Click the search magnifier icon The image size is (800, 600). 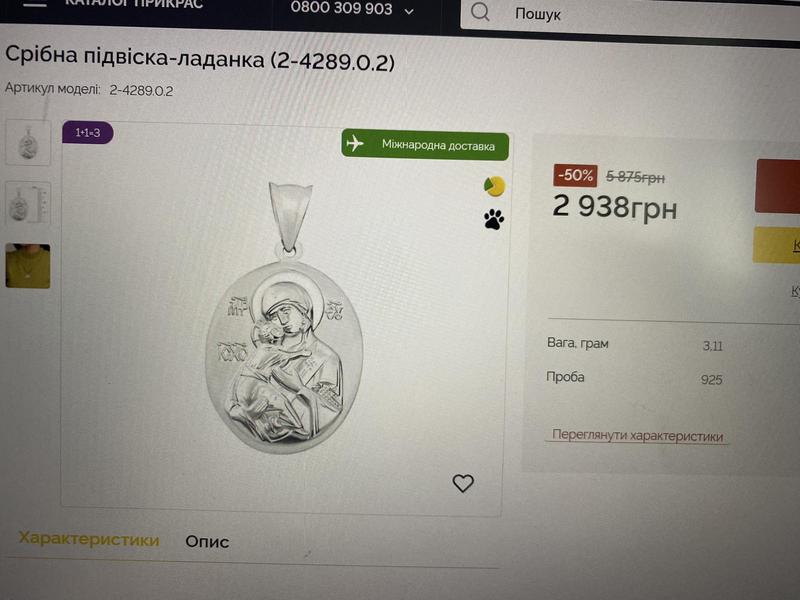pos(480,12)
